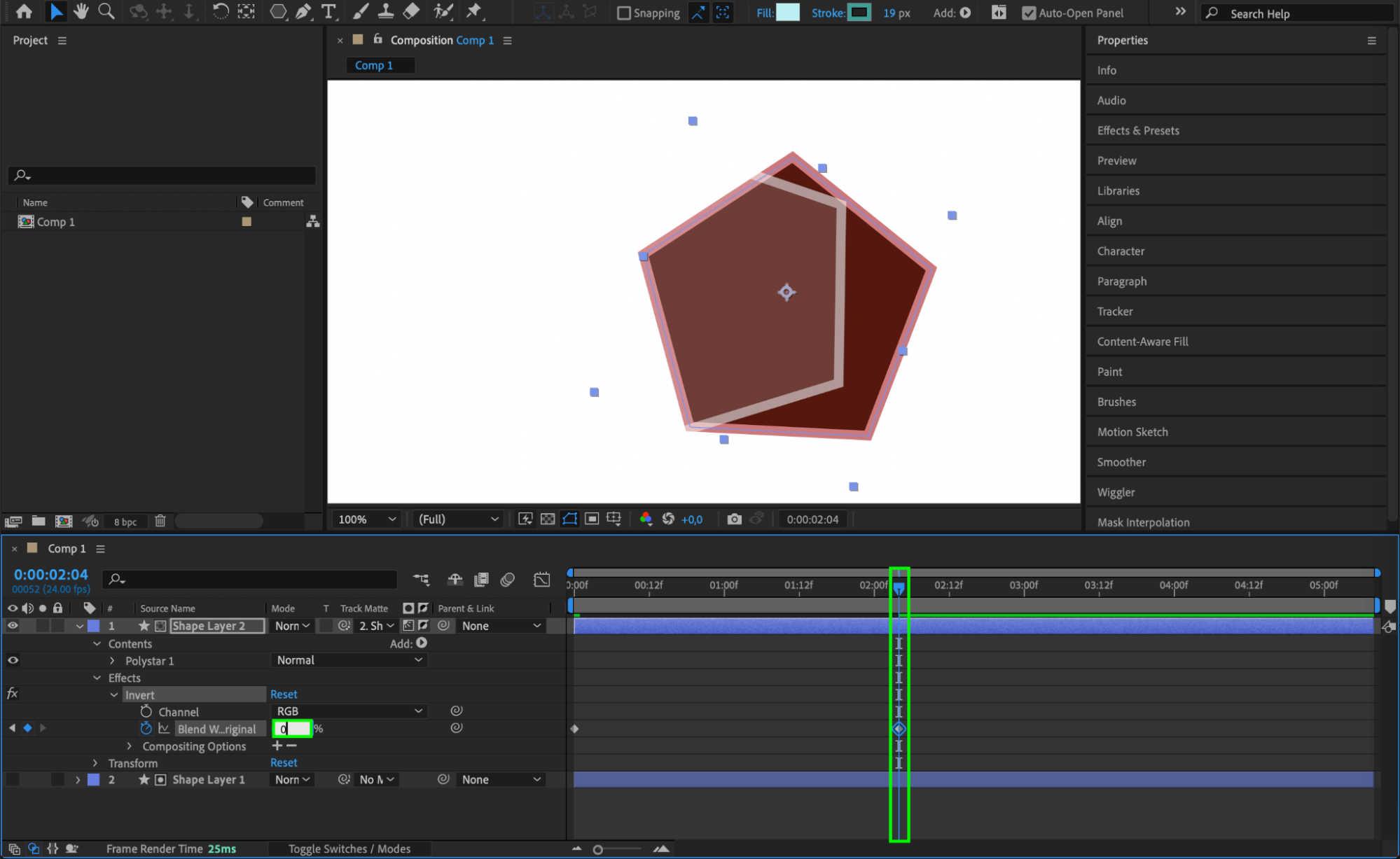Select the Puppet Pin tool
The width and height of the screenshot is (1400, 859).
click(x=474, y=11)
